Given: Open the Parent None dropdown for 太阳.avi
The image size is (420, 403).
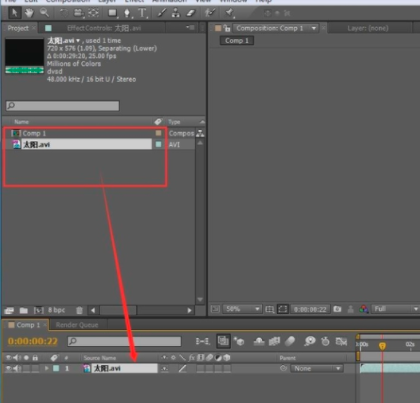Looking at the screenshot, I should (317, 368).
